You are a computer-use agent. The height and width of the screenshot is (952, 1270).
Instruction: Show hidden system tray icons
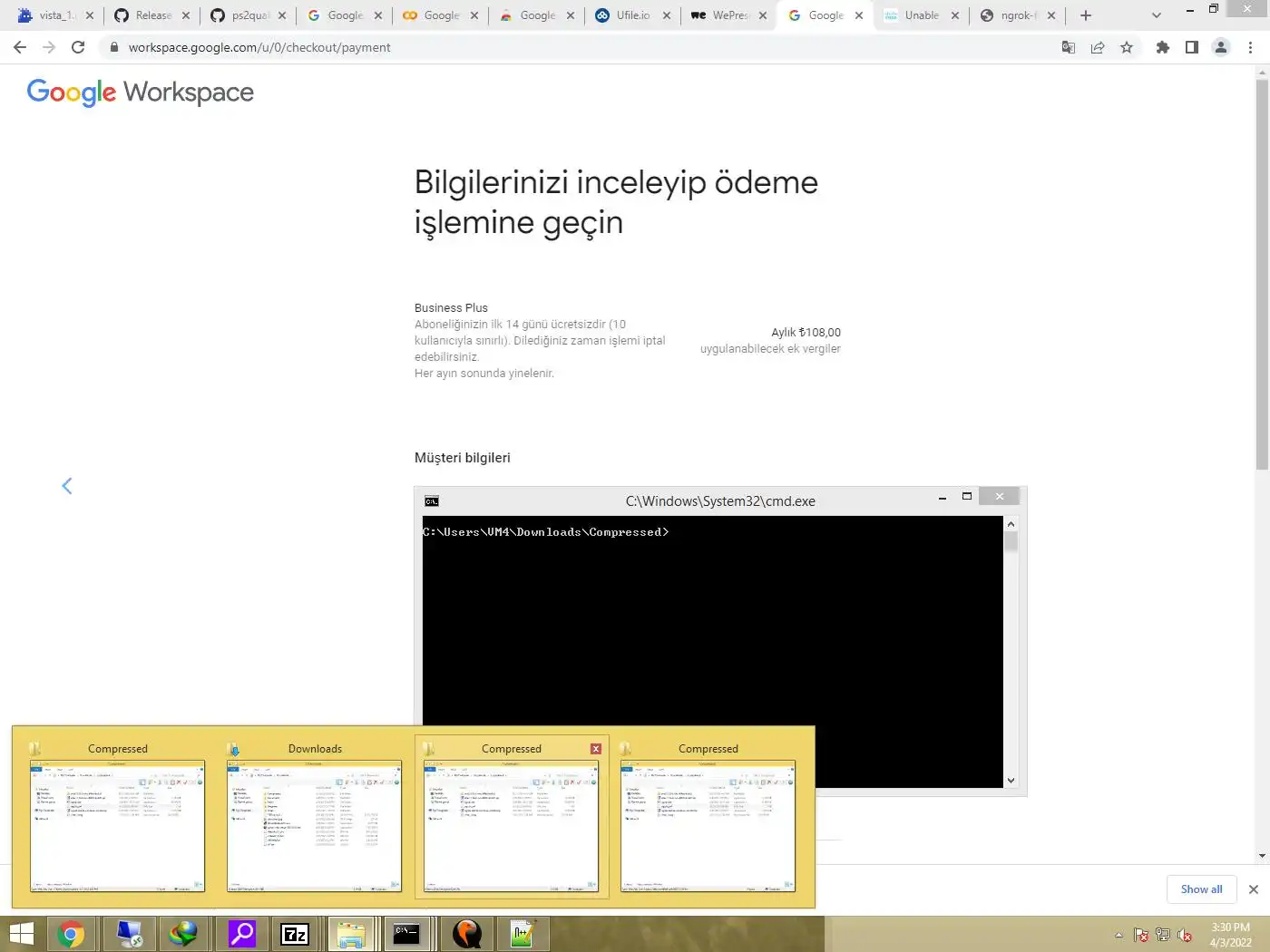coord(1119,935)
